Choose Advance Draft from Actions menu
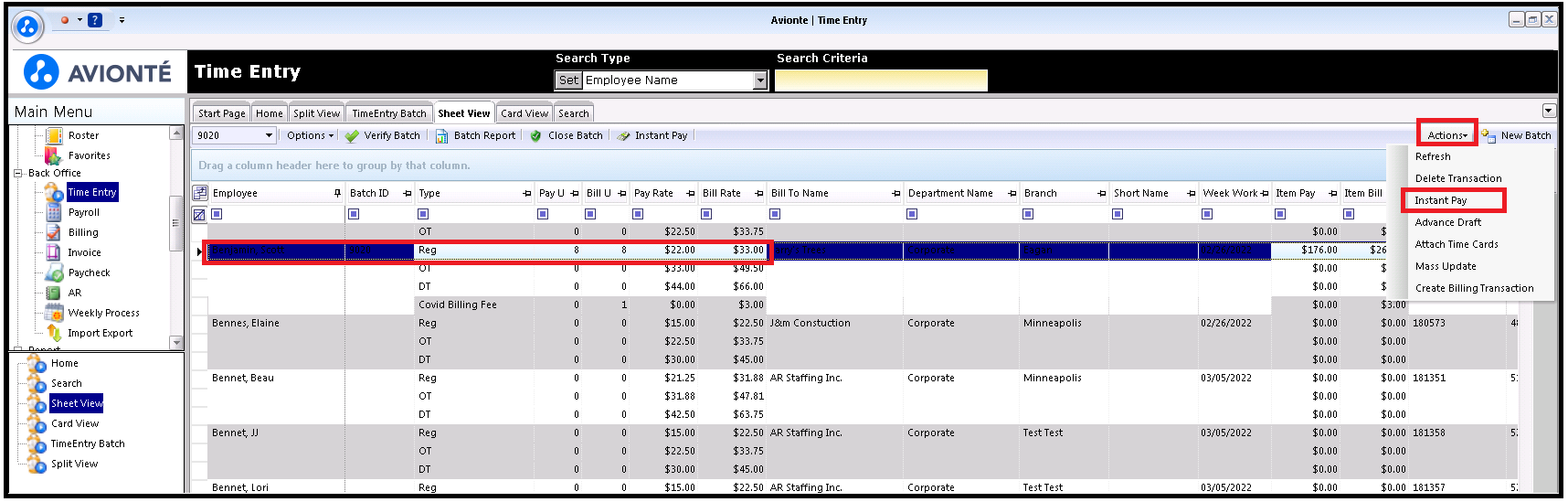1568x502 pixels. (1448, 222)
